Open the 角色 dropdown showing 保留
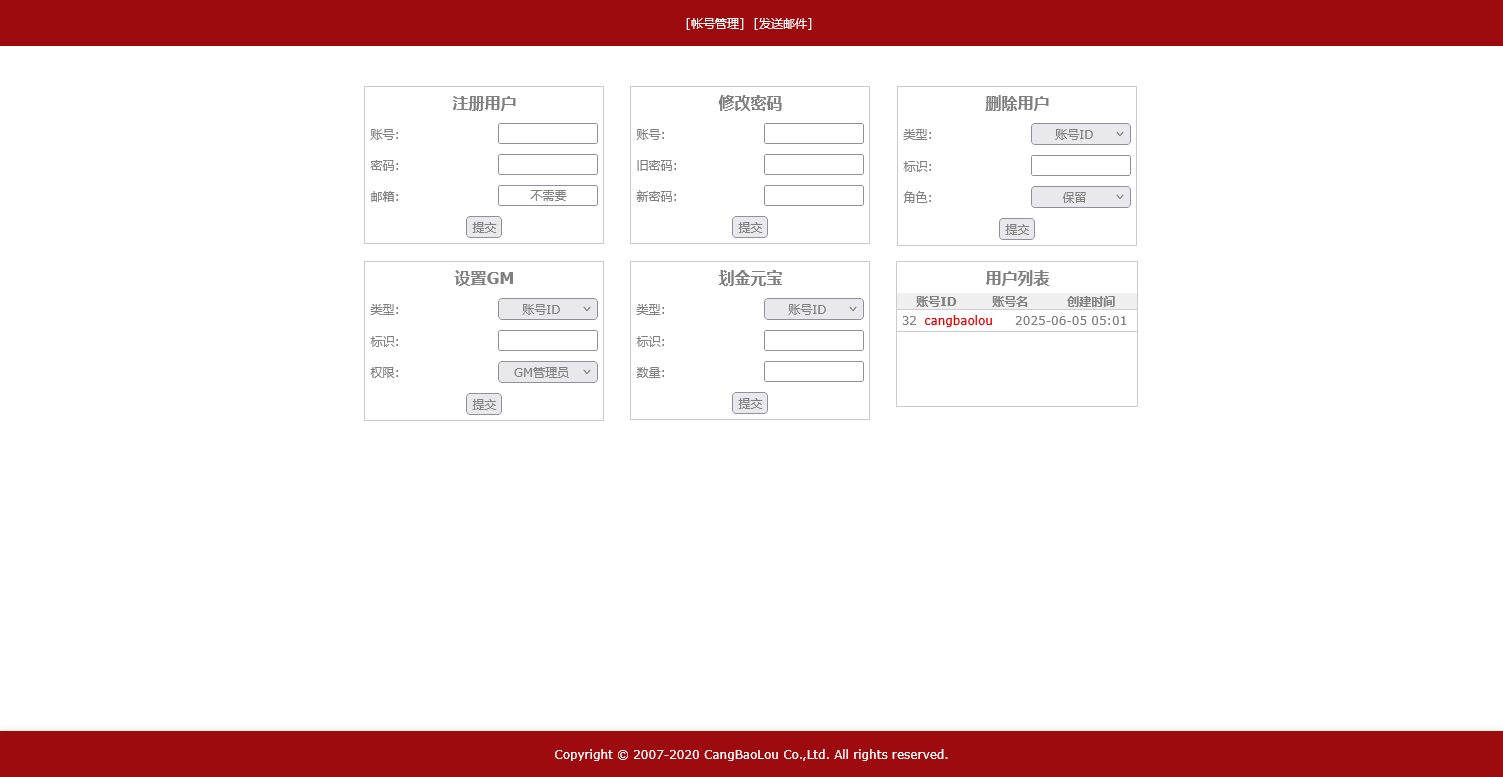Image resolution: width=1503 pixels, height=777 pixels. pyautogui.click(x=1081, y=196)
